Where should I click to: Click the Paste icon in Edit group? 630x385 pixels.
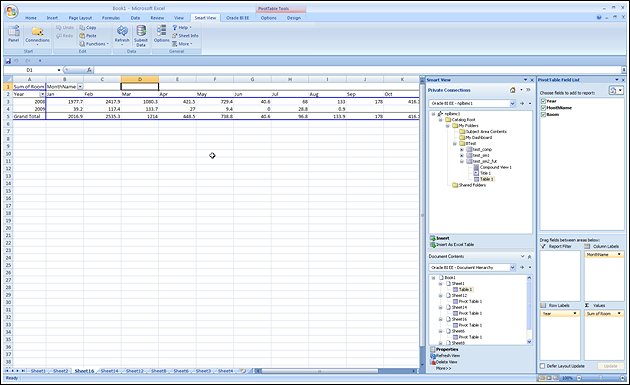click(x=82, y=36)
